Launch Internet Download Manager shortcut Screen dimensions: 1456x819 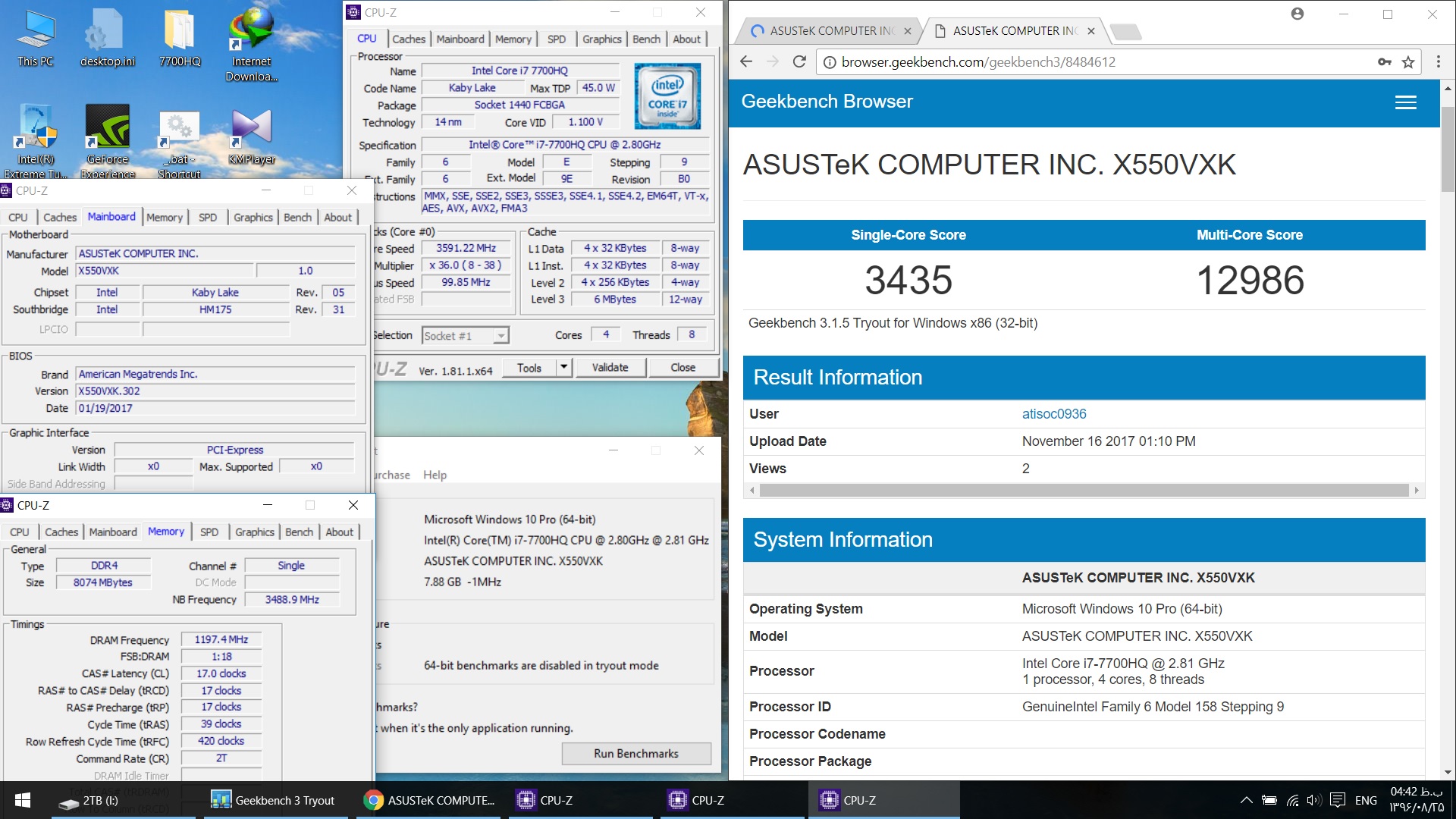pos(252,44)
